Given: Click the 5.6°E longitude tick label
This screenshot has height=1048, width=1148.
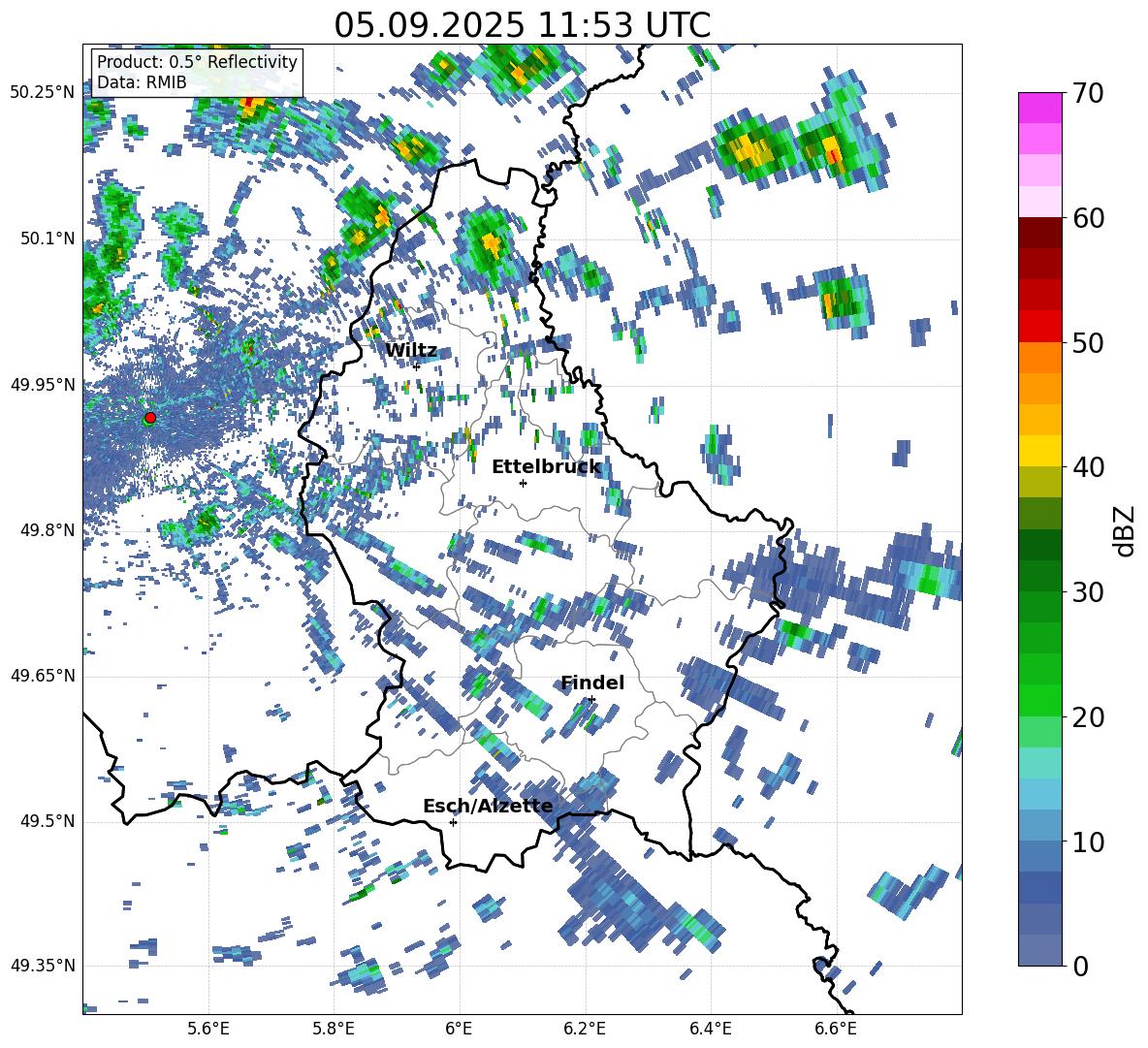Looking at the screenshot, I should point(208,1029).
